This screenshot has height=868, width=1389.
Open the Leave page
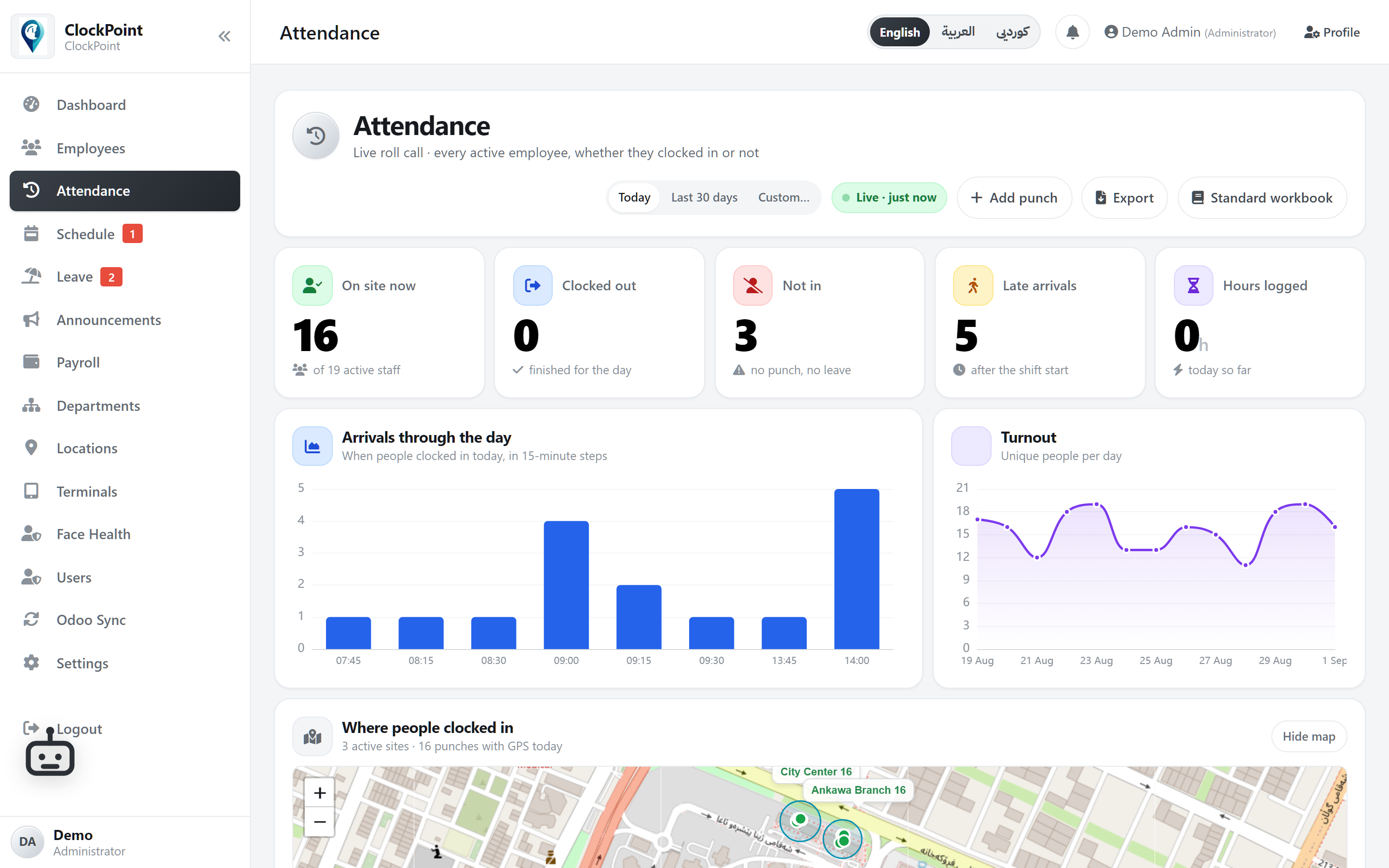tap(125, 277)
